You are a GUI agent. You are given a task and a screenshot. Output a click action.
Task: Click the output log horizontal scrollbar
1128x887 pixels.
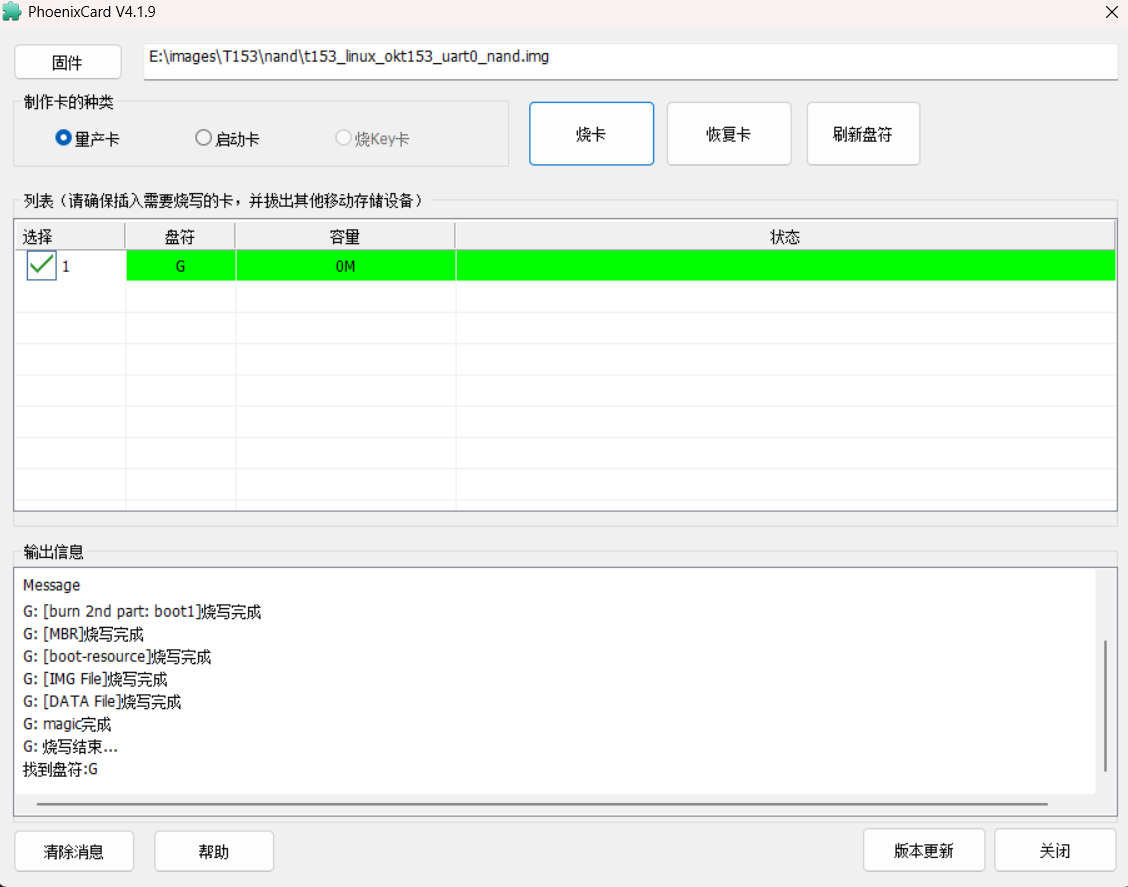[540, 803]
